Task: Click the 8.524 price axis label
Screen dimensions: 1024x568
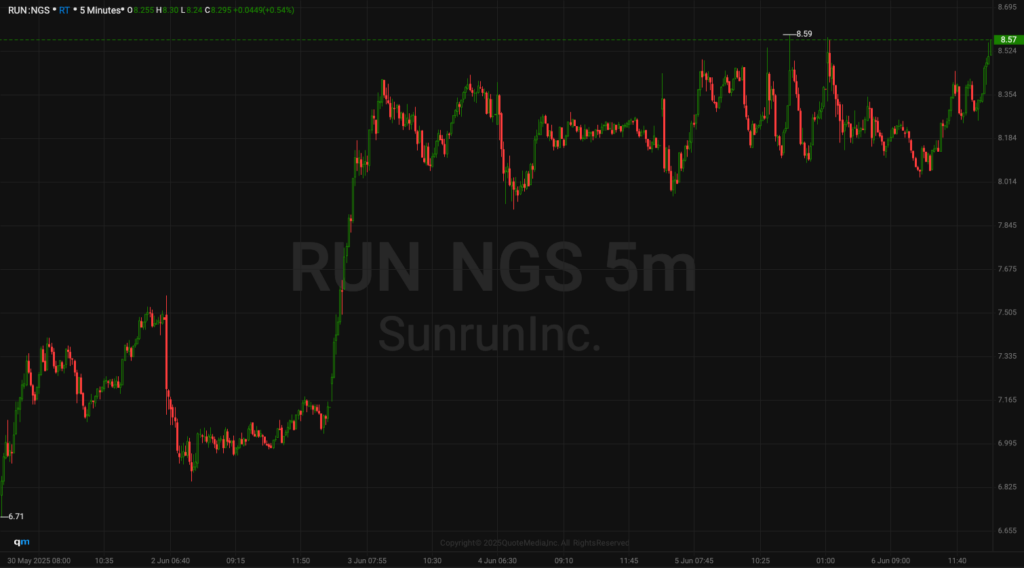Action: pos(1007,51)
